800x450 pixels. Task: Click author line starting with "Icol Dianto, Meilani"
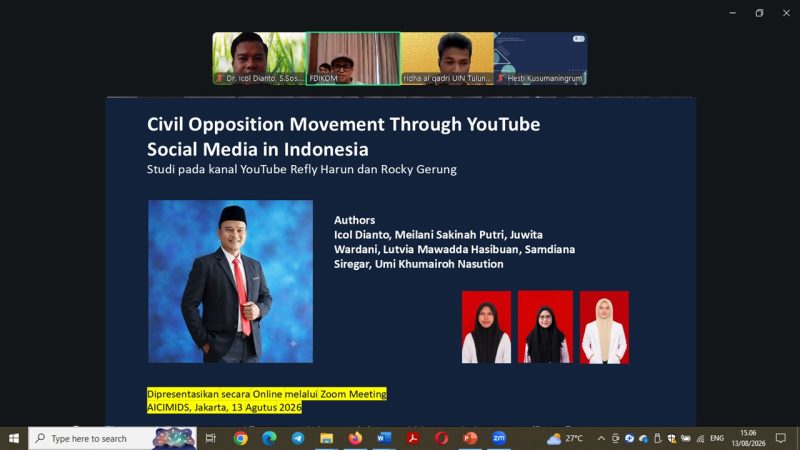(438, 235)
